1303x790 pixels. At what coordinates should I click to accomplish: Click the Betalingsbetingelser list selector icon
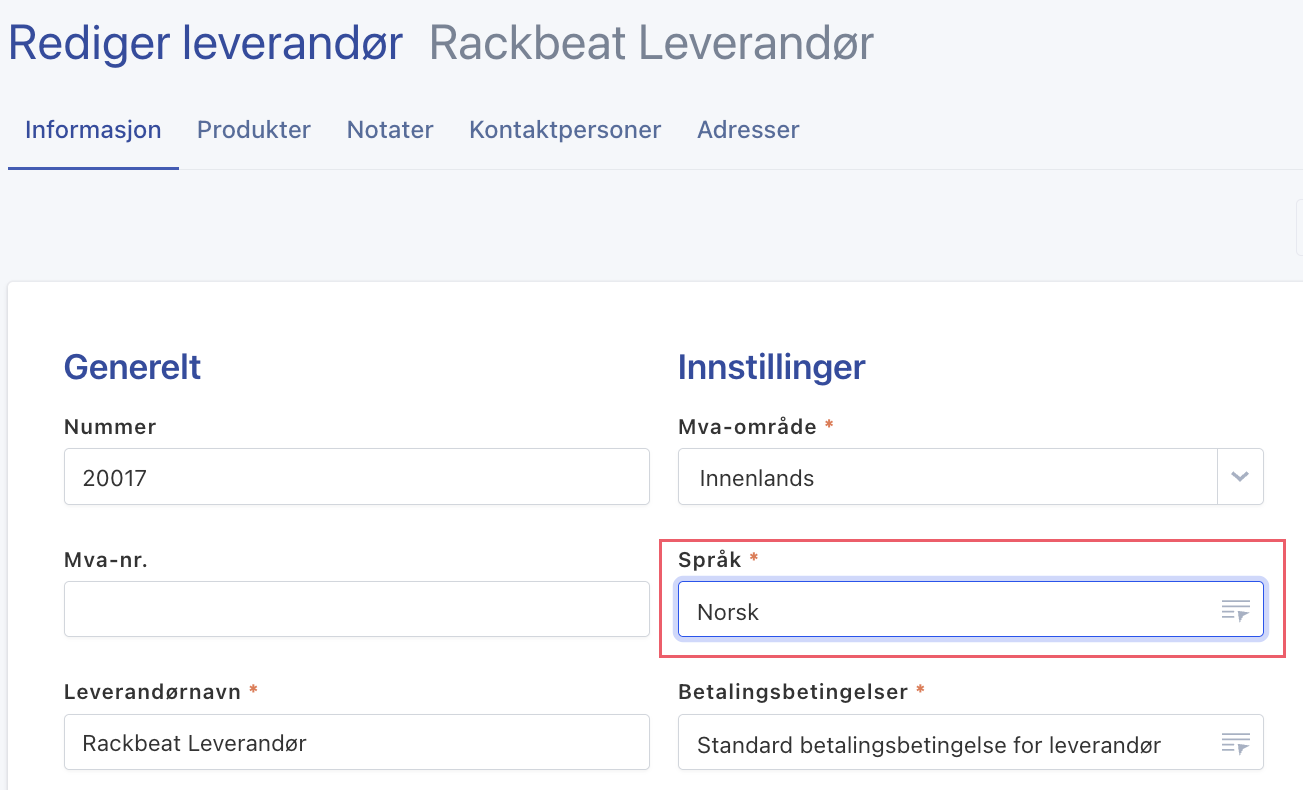[1236, 743]
